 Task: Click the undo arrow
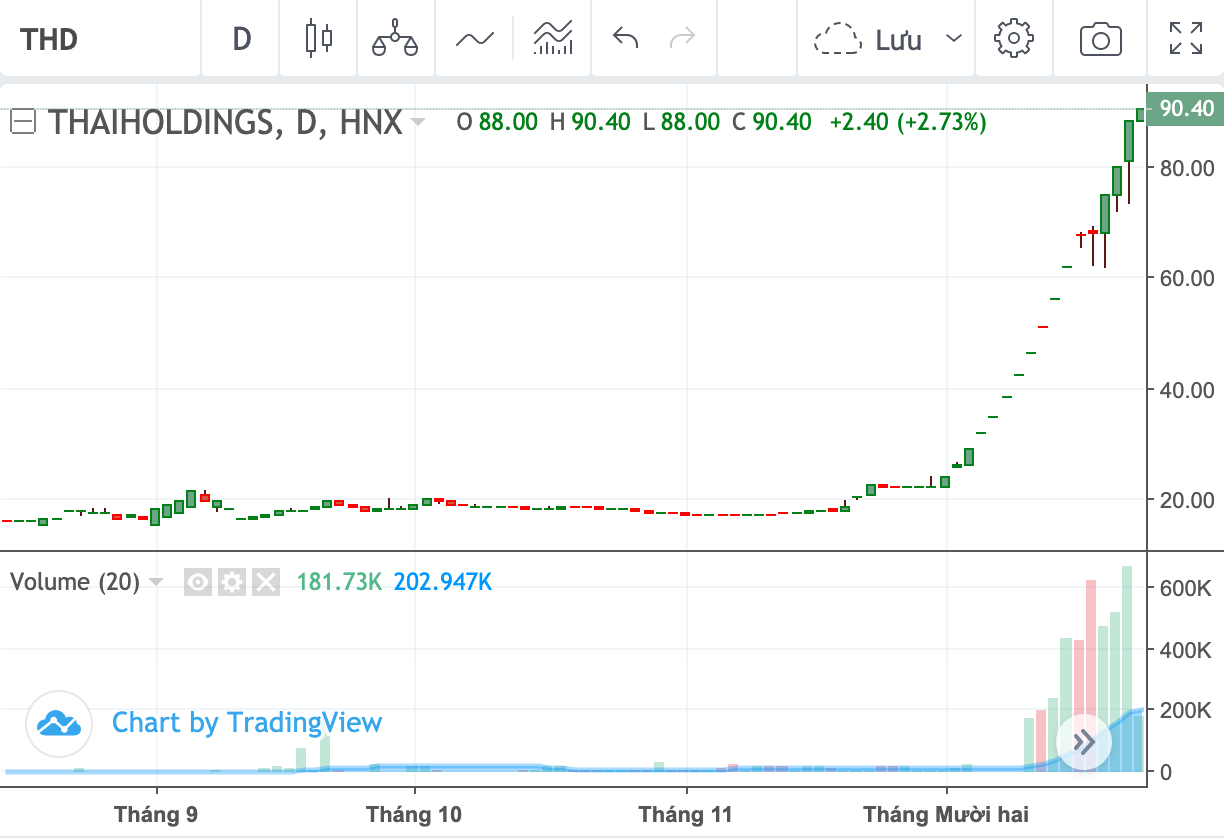[x=626, y=40]
